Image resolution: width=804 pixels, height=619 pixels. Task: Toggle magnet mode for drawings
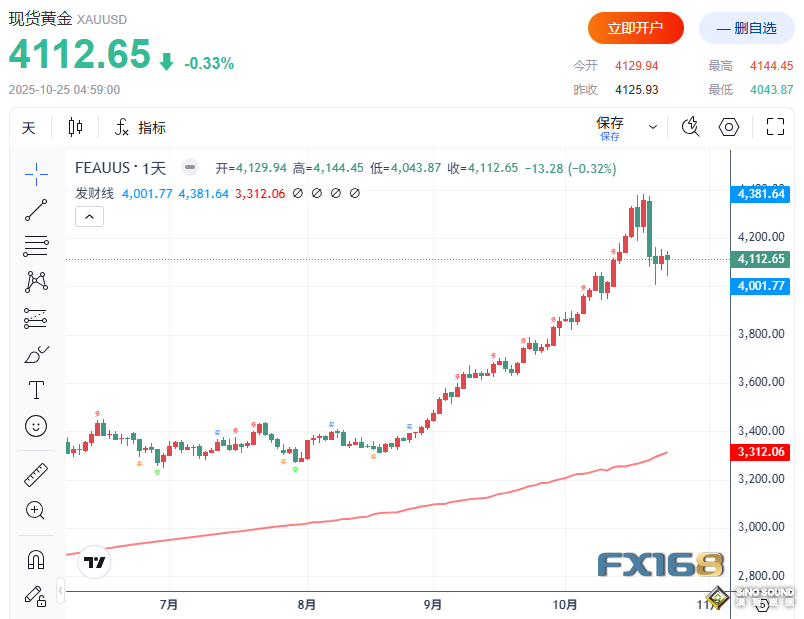point(36,559)
